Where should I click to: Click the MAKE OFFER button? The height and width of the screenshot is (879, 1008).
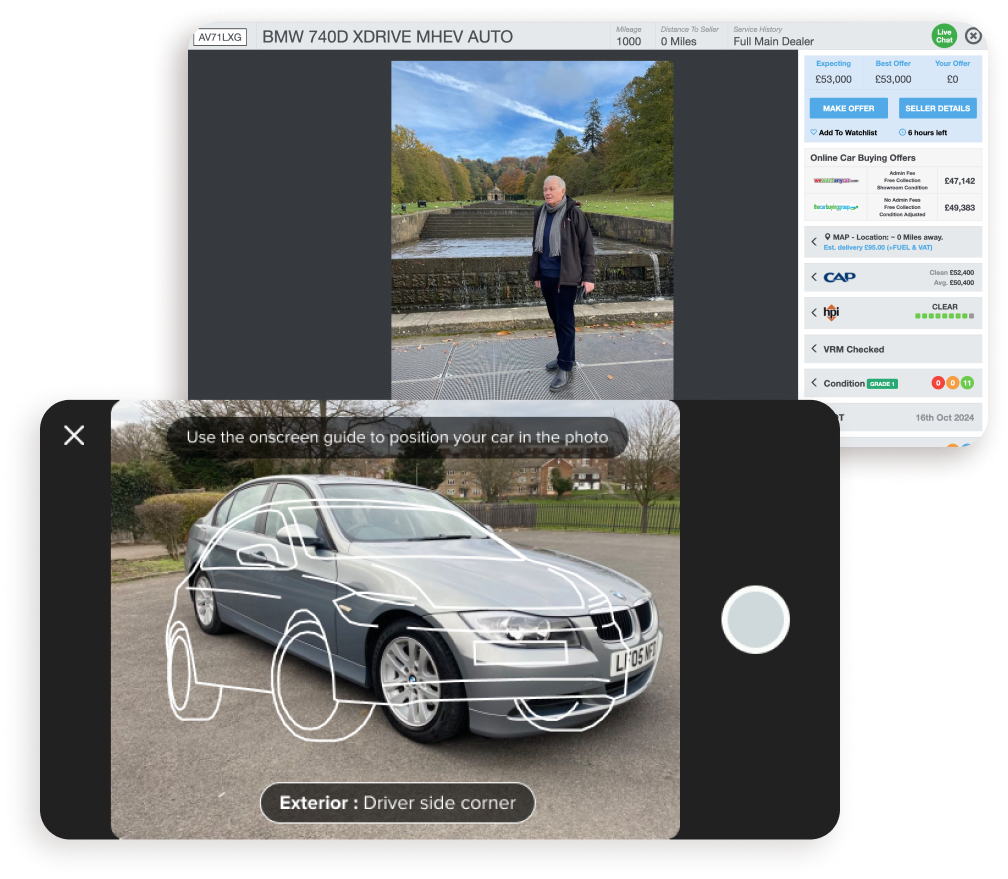pyautogui.click(x=849, y=108)
